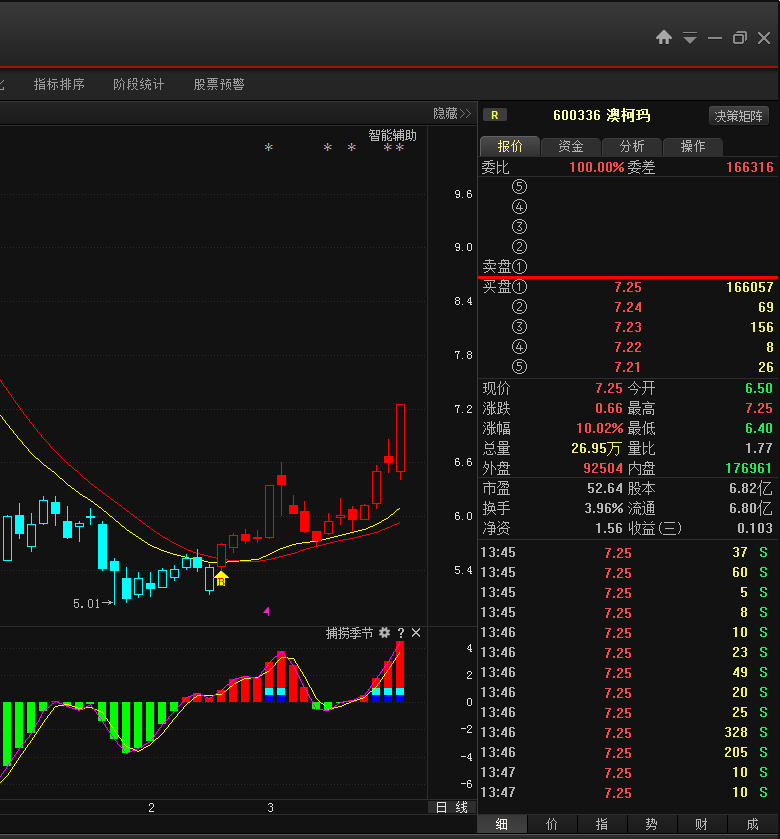Open the window menu arrow icon

pos(690,38)
